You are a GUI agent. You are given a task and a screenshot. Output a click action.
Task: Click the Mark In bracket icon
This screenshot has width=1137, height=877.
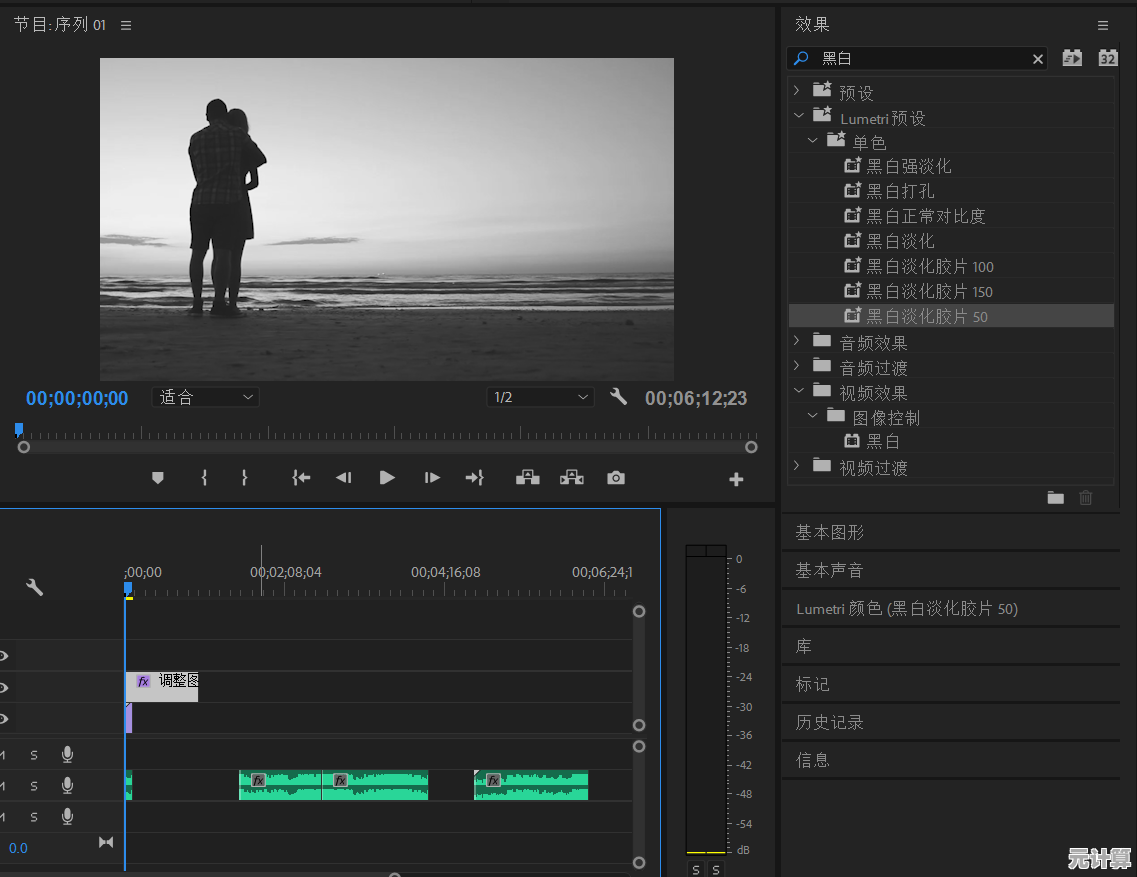204,478
